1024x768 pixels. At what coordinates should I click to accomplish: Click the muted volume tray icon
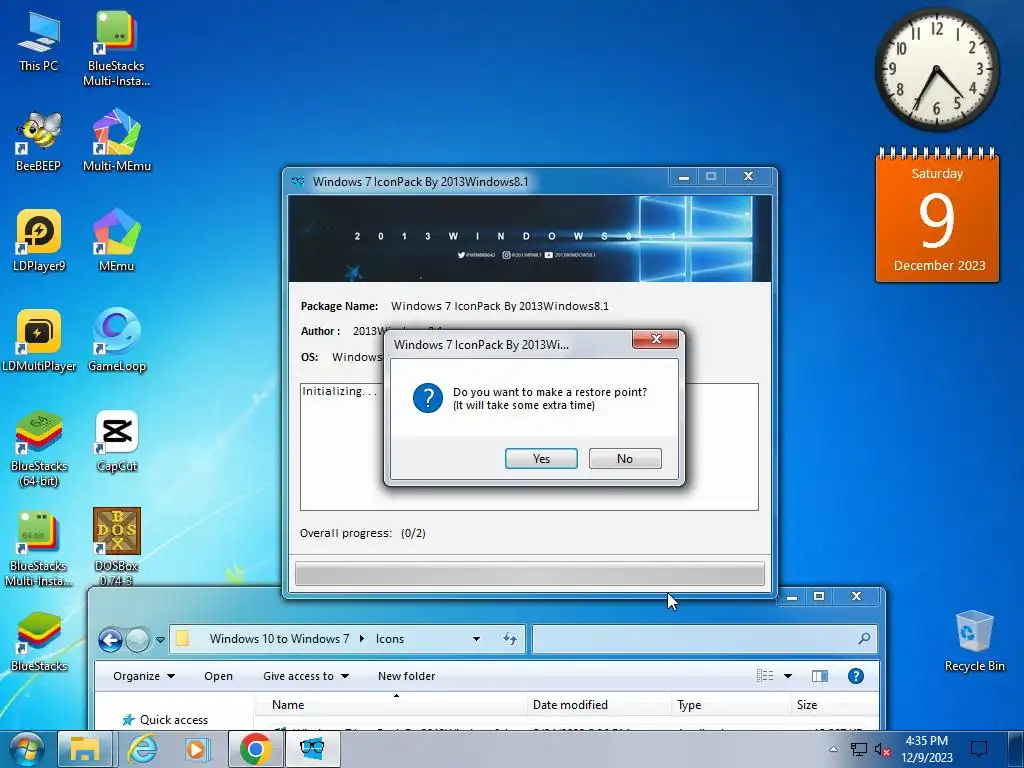tap(883, 750)
